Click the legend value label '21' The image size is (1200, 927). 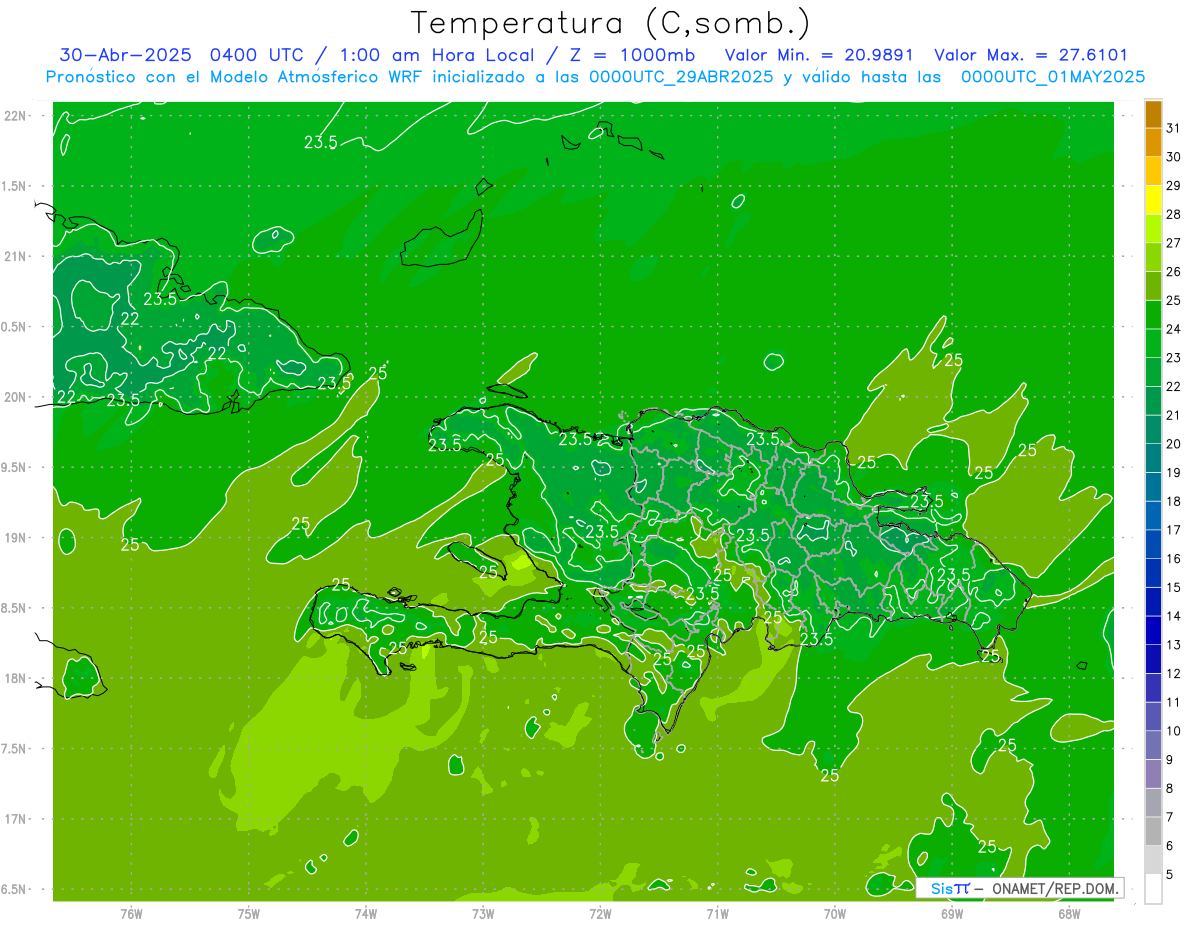[1173, 415]
